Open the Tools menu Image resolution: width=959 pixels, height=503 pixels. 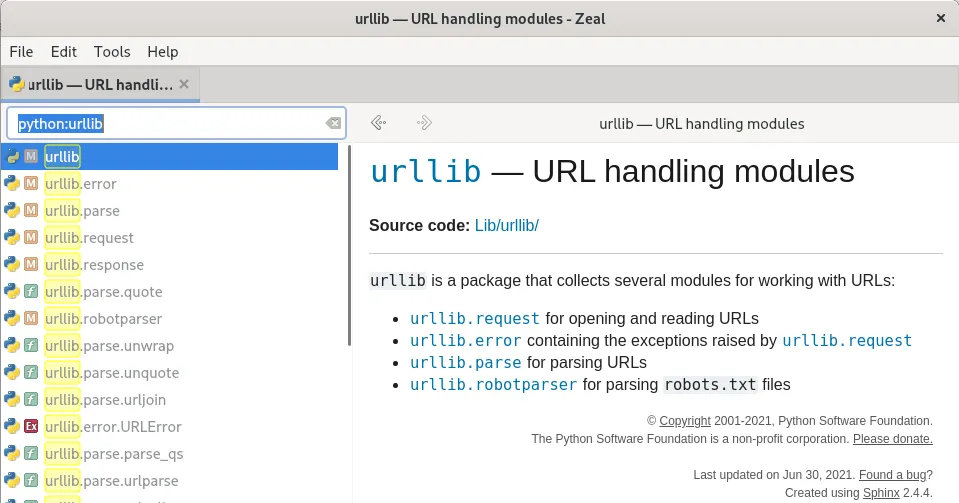coord(112,52)
